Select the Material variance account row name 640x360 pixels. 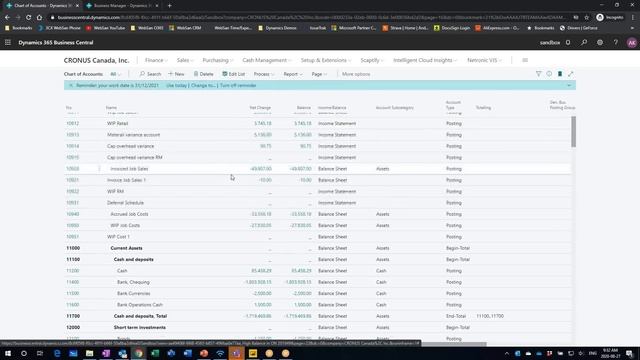pos(133,135)
